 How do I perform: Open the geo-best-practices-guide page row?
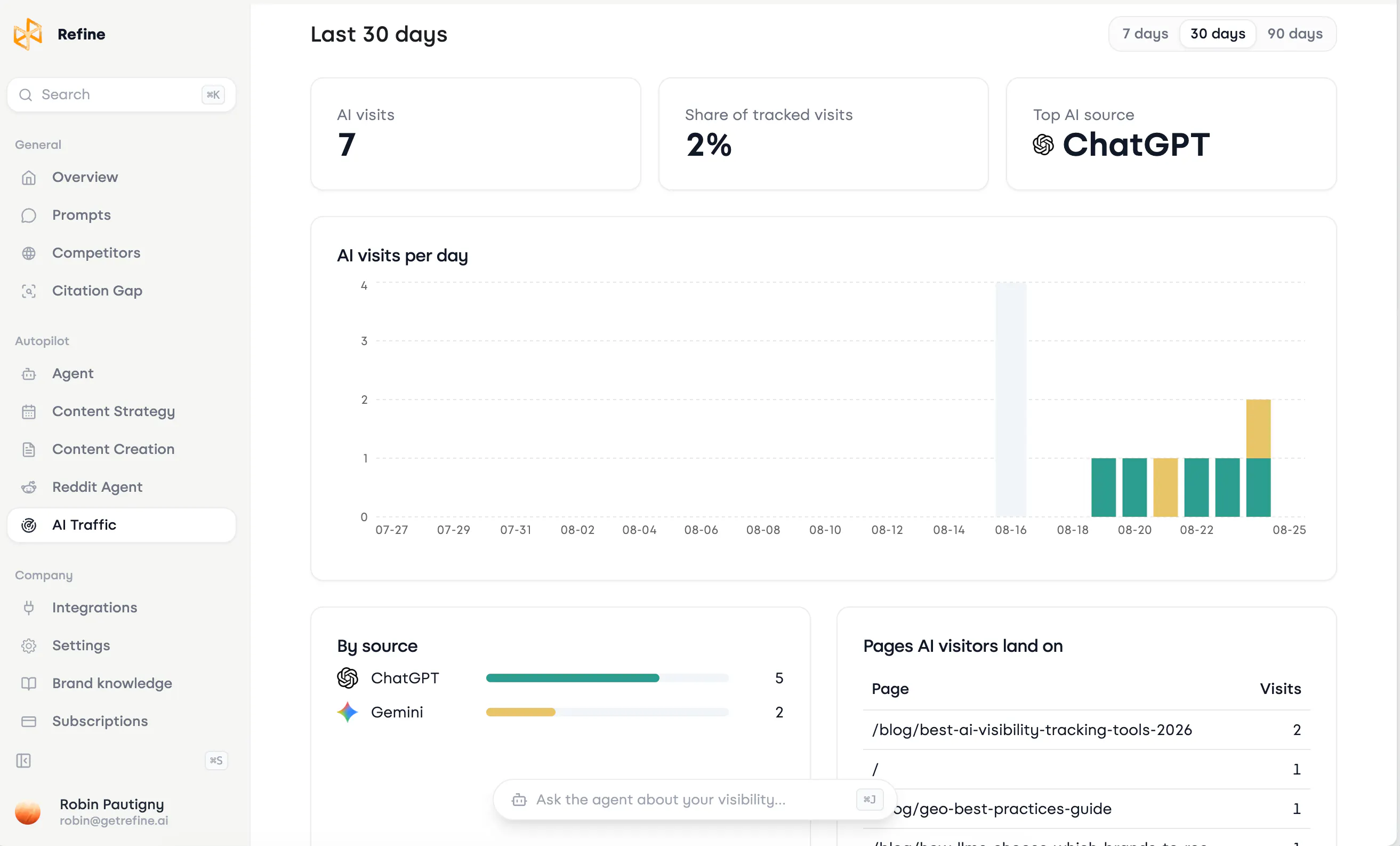(x=1087, y=809)
